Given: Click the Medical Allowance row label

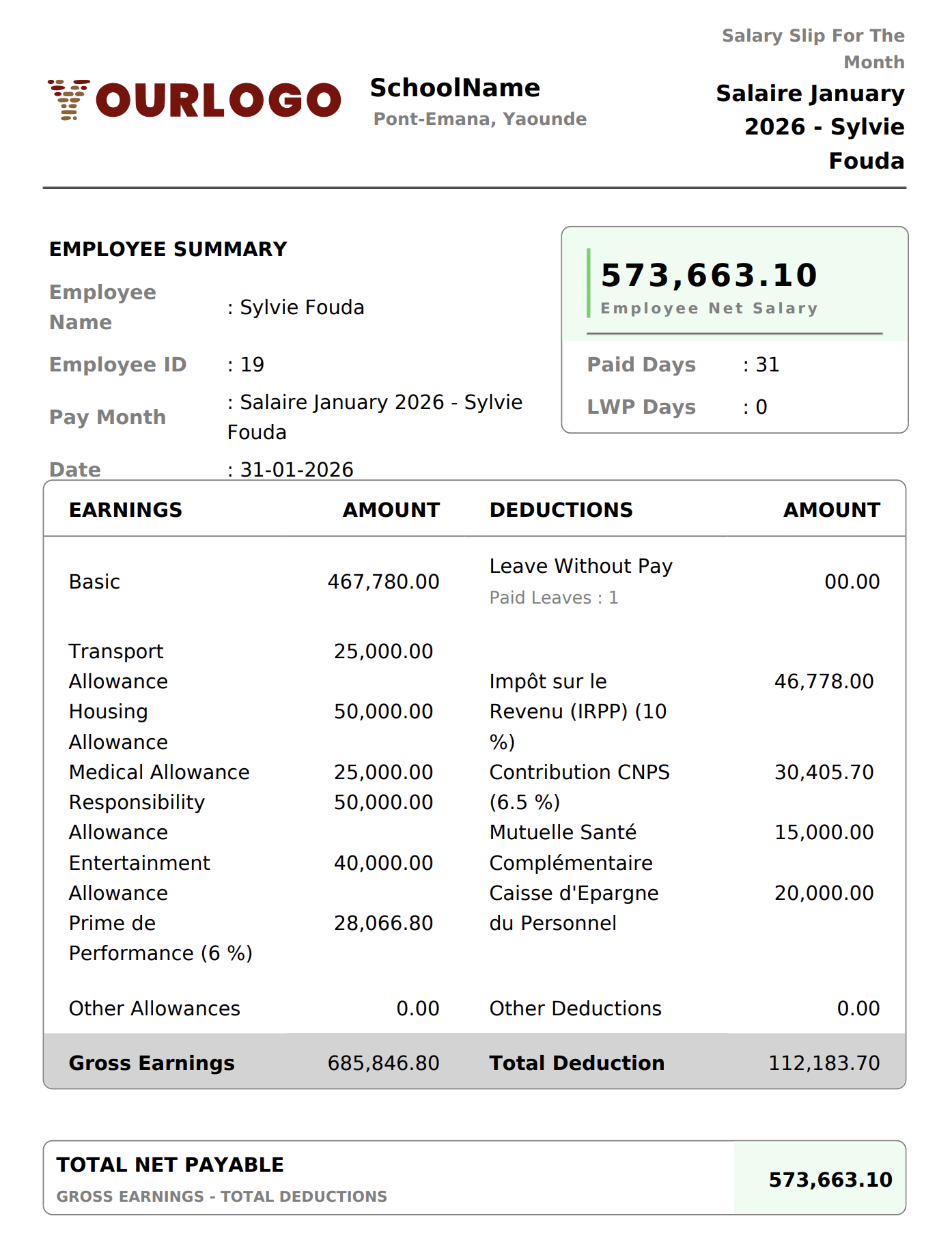Looking at the screenshot, I should pyautogui.click(x=159, y=772).
